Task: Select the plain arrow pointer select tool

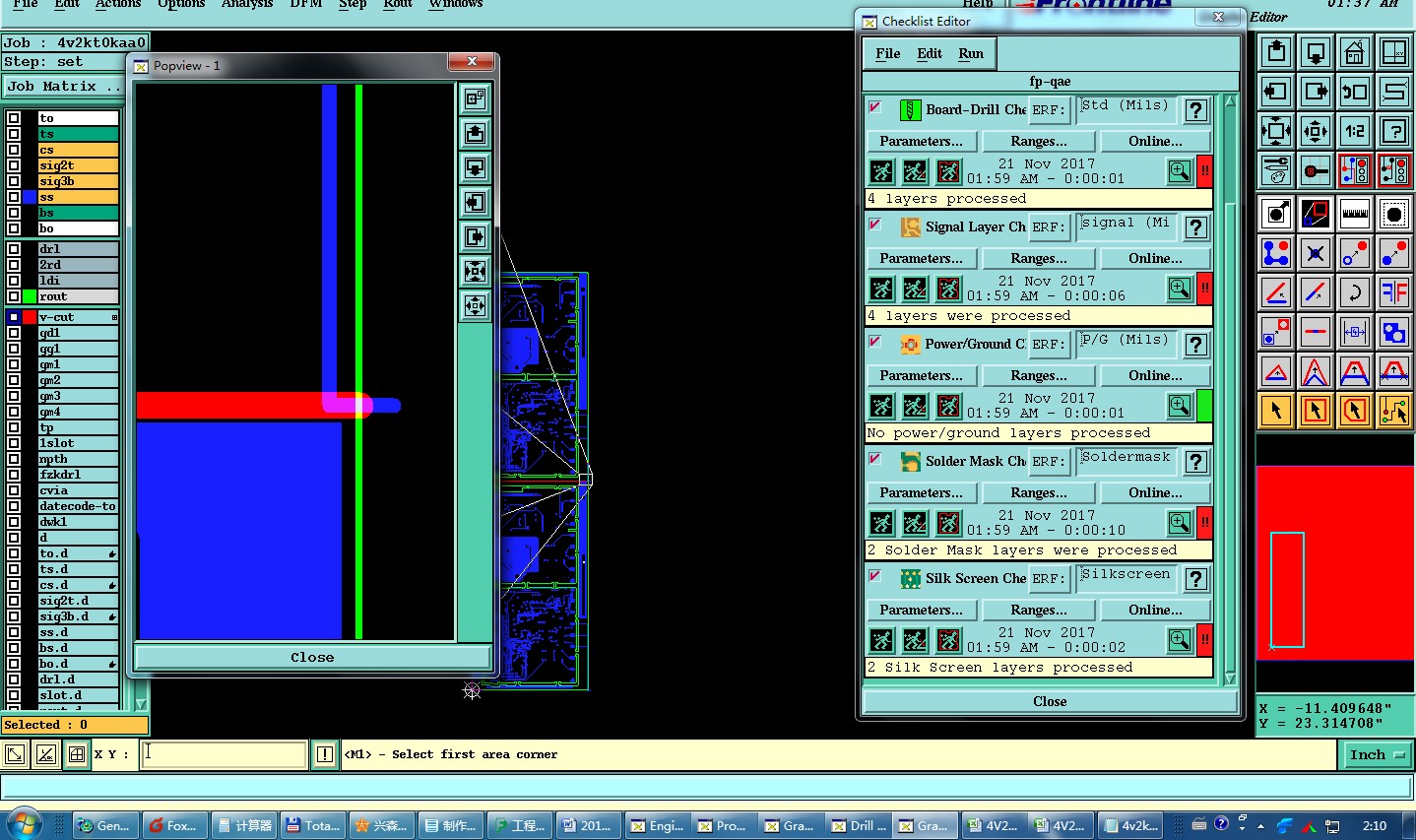Action: click(1276, 410)
